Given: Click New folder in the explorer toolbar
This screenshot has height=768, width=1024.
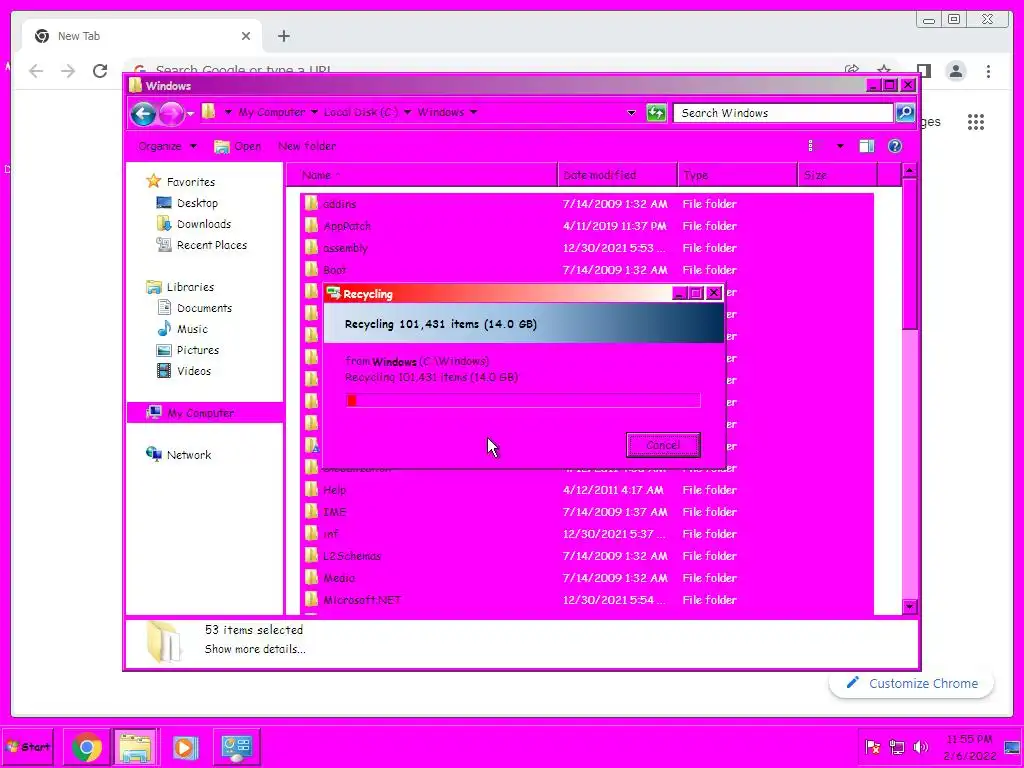Looking at the screenshot, I should click(307, 146).
